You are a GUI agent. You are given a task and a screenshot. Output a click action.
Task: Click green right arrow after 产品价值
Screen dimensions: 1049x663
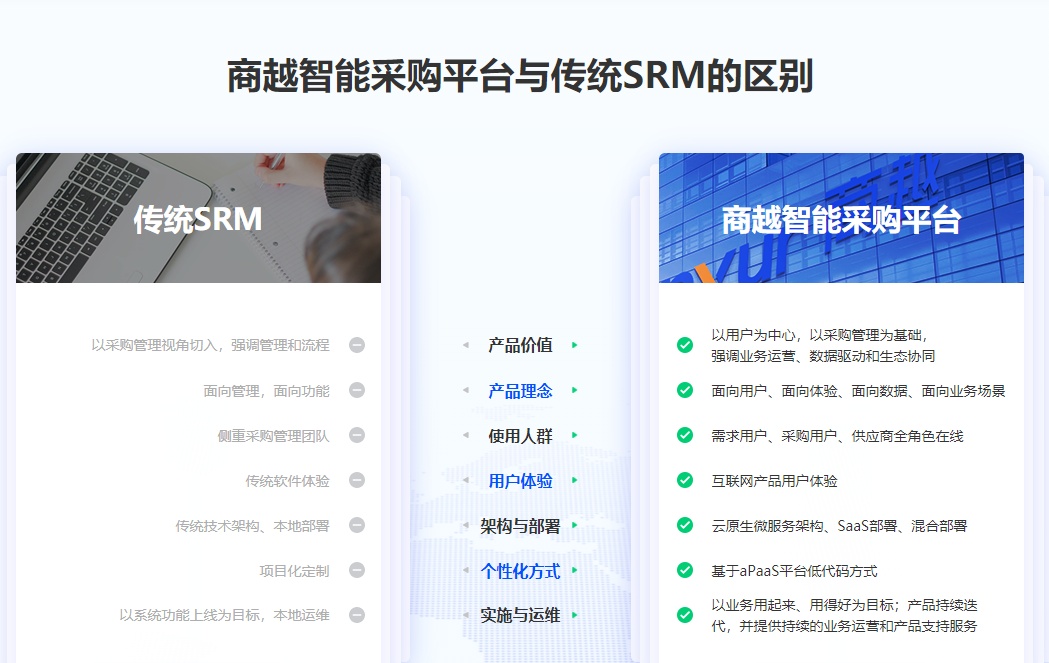click(x=575, y=345)
